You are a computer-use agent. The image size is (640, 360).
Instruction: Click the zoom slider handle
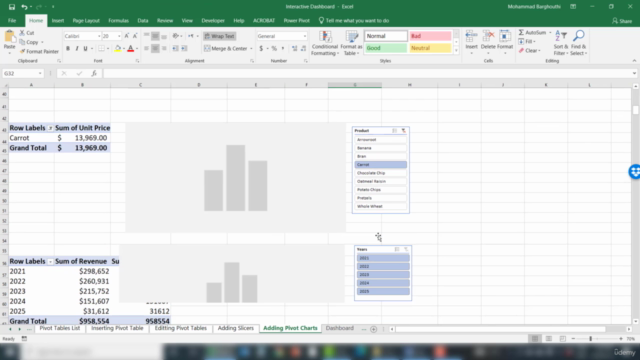[x=590, y=338]
